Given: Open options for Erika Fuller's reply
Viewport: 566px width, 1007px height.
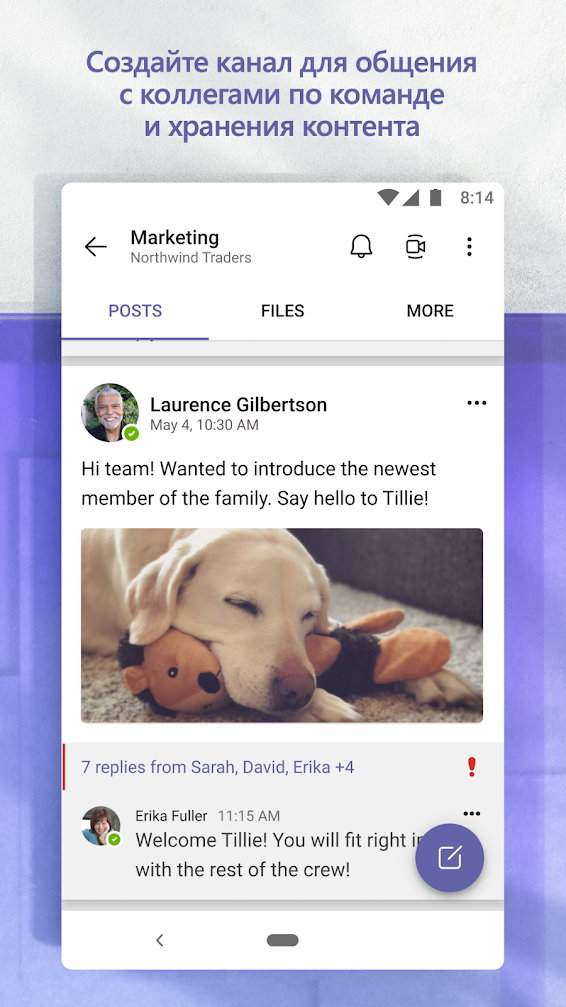Looking at the screenshot, I should pyautogui.click(x=472, y=814).
